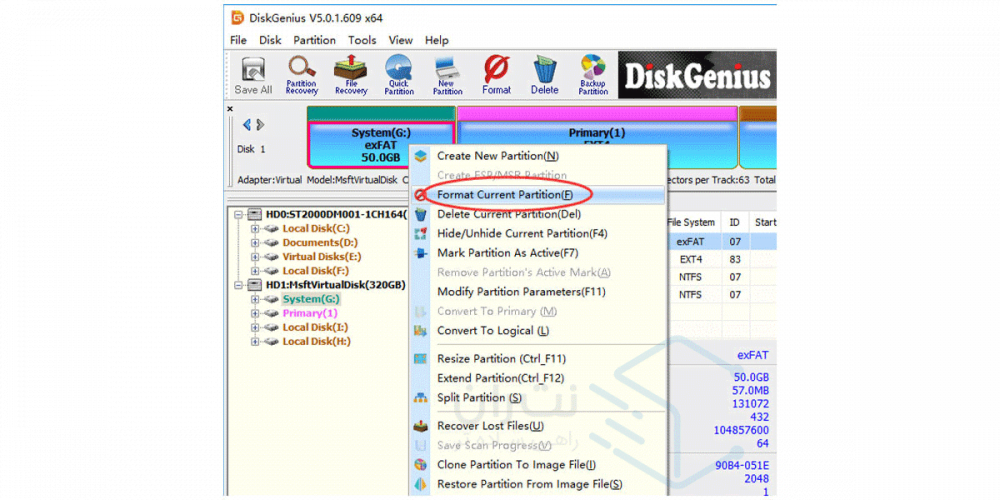Click the Delete trash can icon
This screenshot has height=500, width=1000.
[545, 75]
